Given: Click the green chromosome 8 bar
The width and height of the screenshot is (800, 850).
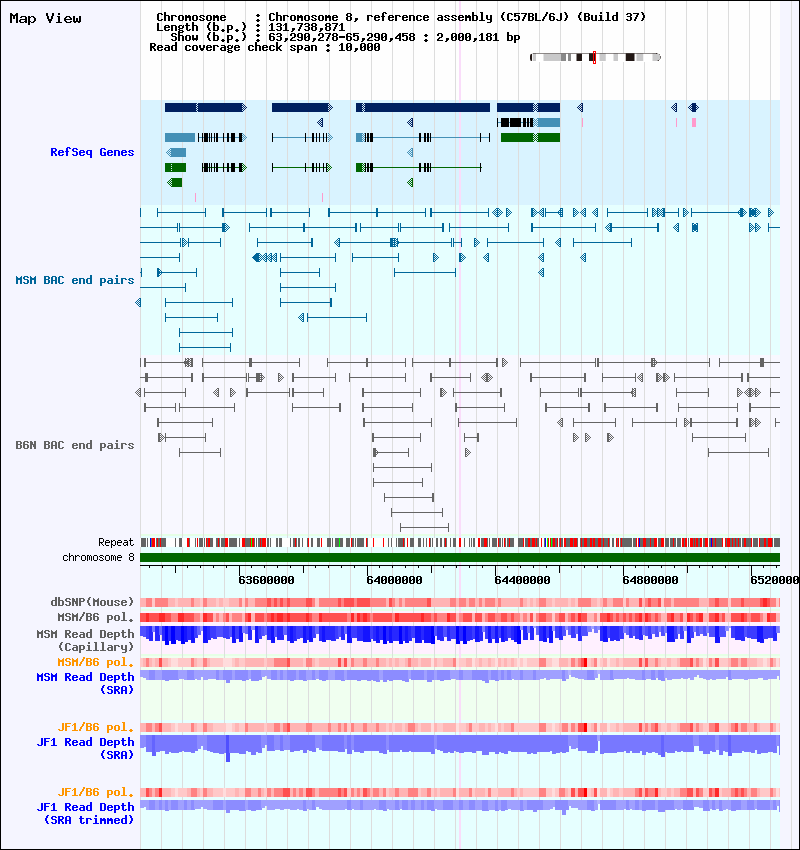Looking at the screenshot, I should coord(460,557).
